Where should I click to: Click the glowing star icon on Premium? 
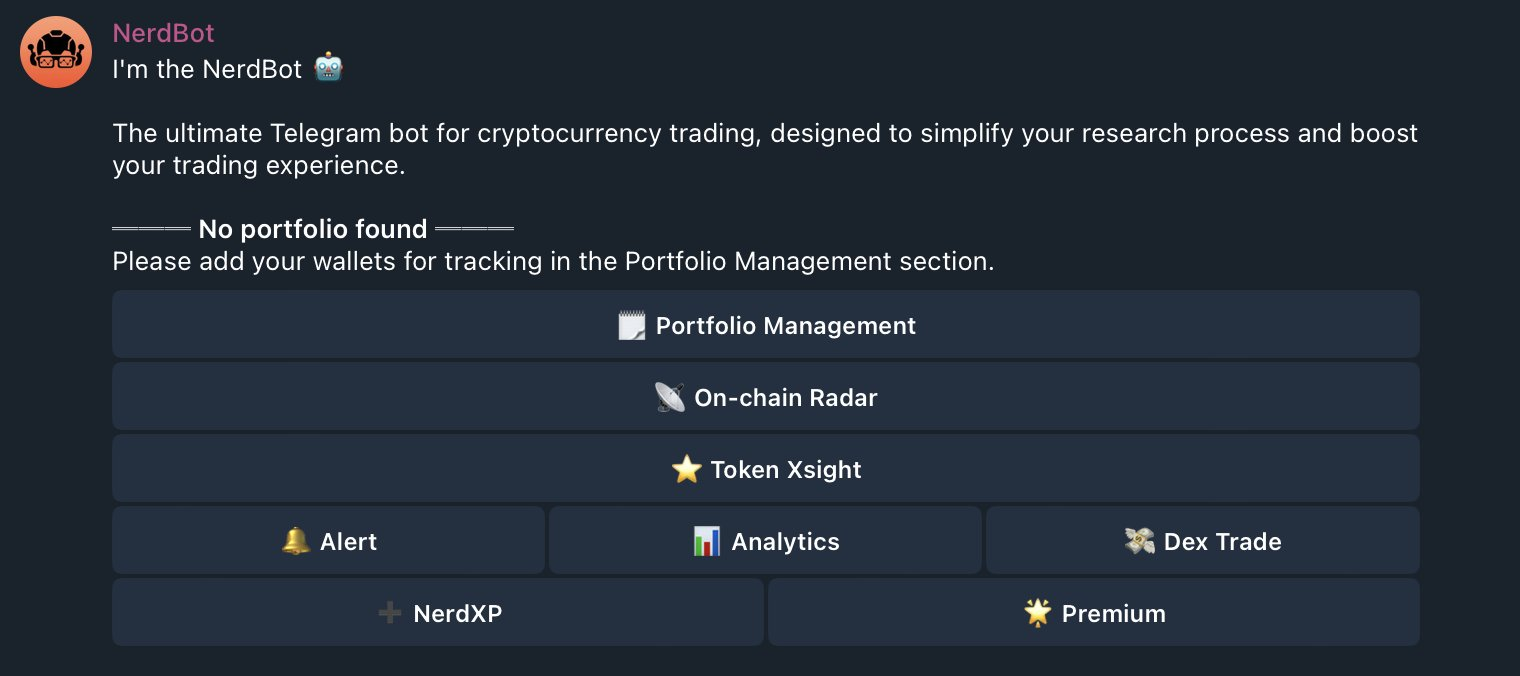[x=1038, y=613]
